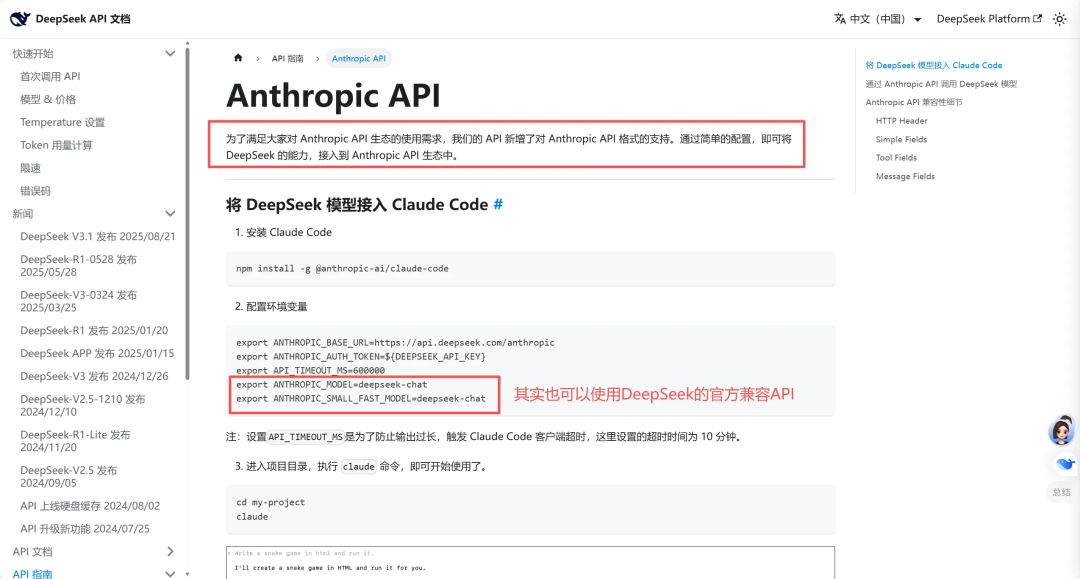
Task: Open the floating AI assistant avatar
Action: click(x=1062, y=432)
